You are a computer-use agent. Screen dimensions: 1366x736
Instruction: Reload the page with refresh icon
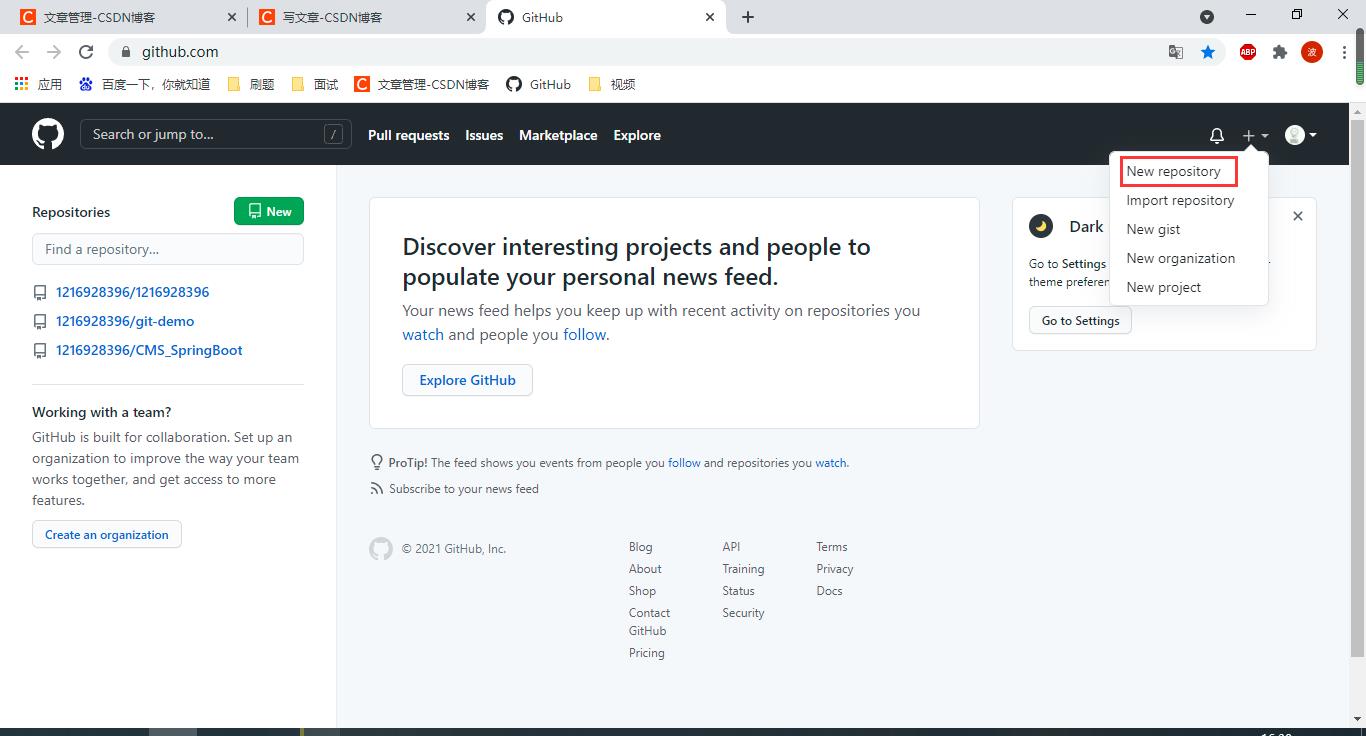point(86,52)
